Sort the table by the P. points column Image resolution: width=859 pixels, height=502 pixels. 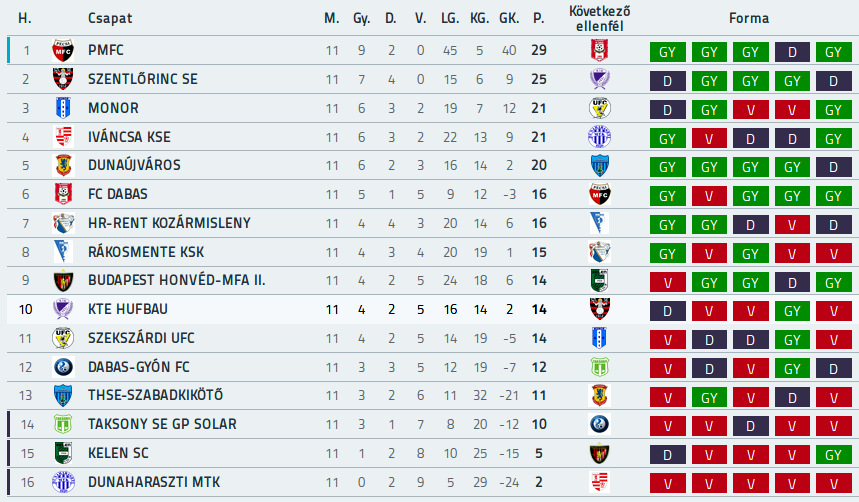pos(539,18)
